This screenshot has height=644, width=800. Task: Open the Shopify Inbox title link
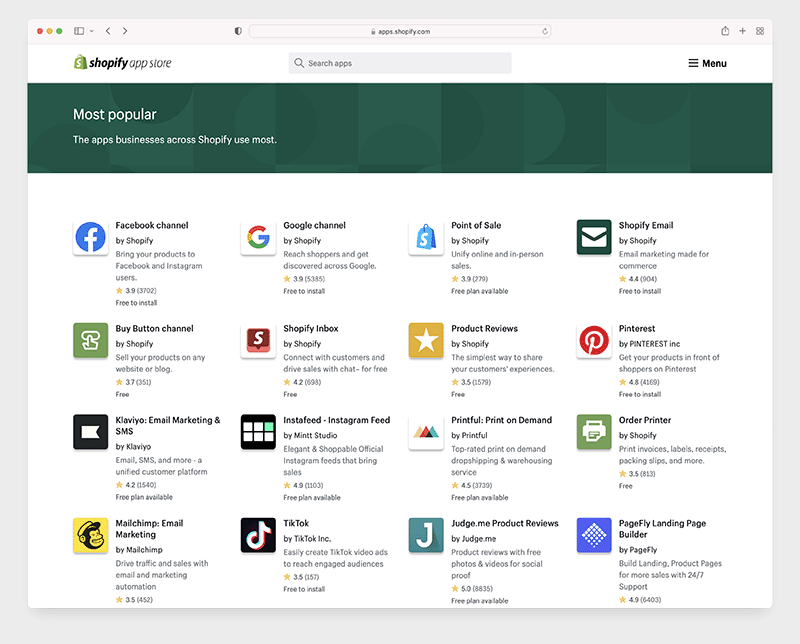pyautogui.click(x=311, y=328)
